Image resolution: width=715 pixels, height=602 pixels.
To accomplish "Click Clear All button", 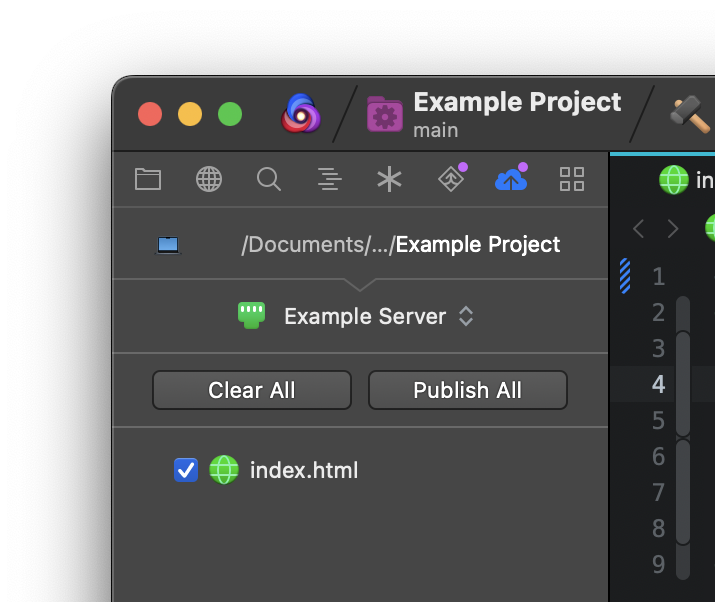I will coord(252,390).
